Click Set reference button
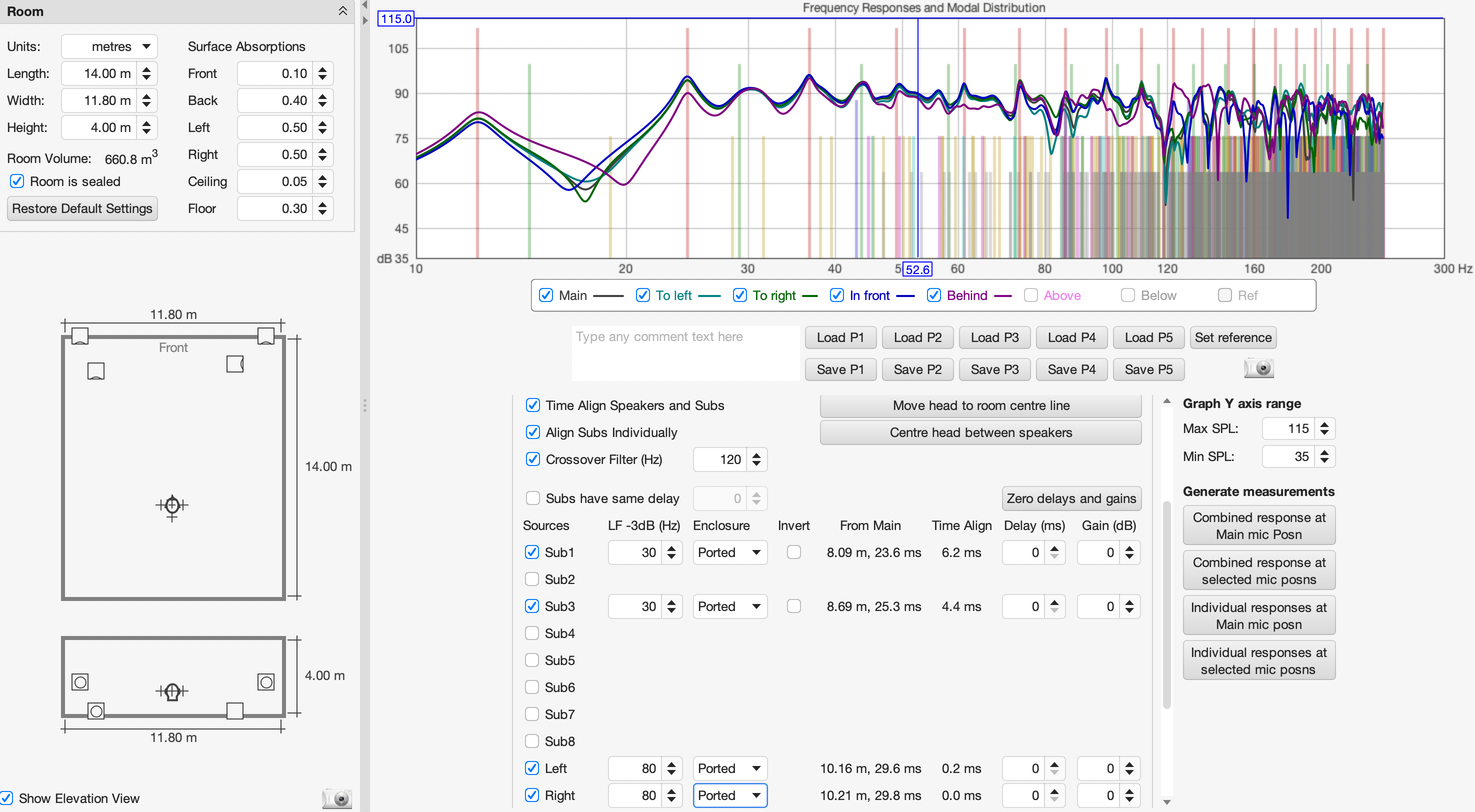 1233,337
